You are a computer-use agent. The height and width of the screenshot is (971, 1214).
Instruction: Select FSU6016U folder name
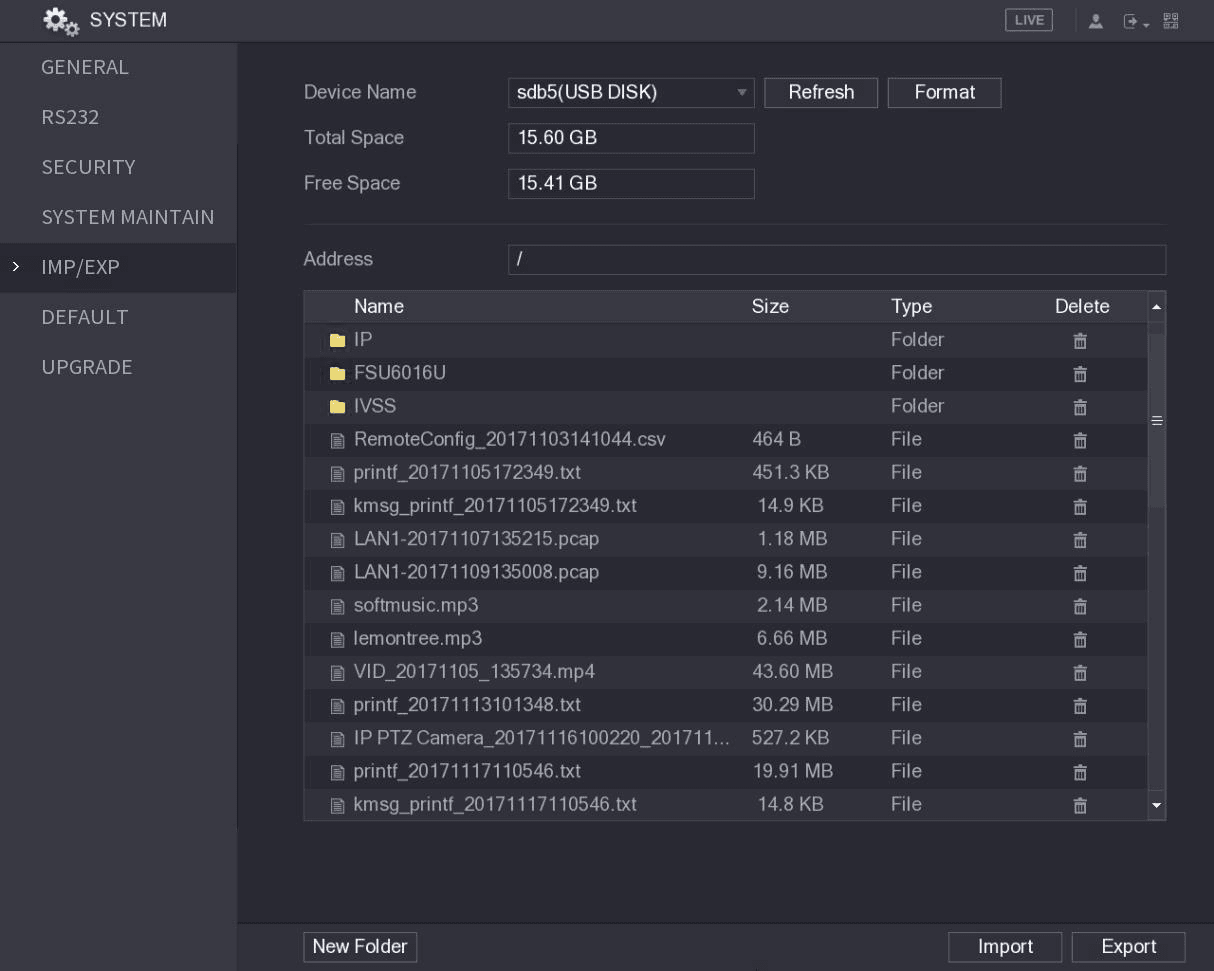(x=400, y=373)
